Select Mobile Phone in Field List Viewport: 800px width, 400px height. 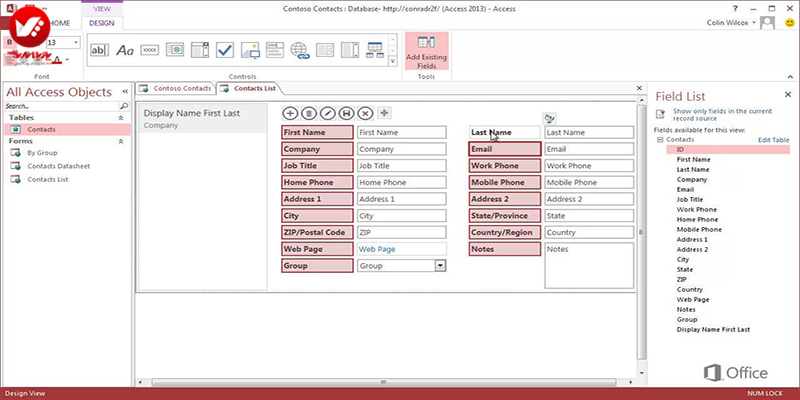tap(699, 230)
